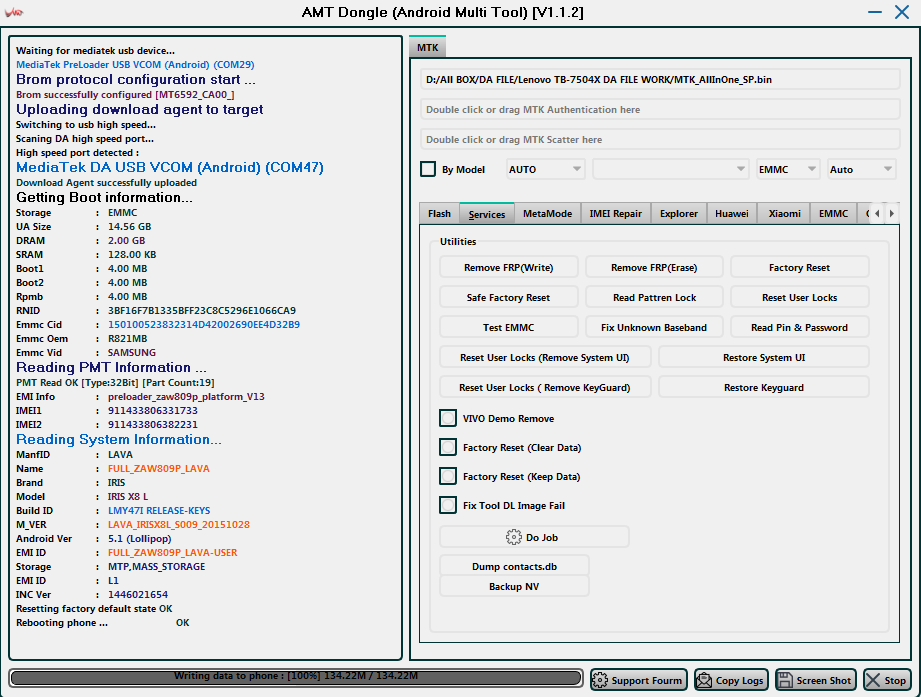921x697 pixels.
Task: Close the AMT Dongle window
Action: click(x=902, y=12)
